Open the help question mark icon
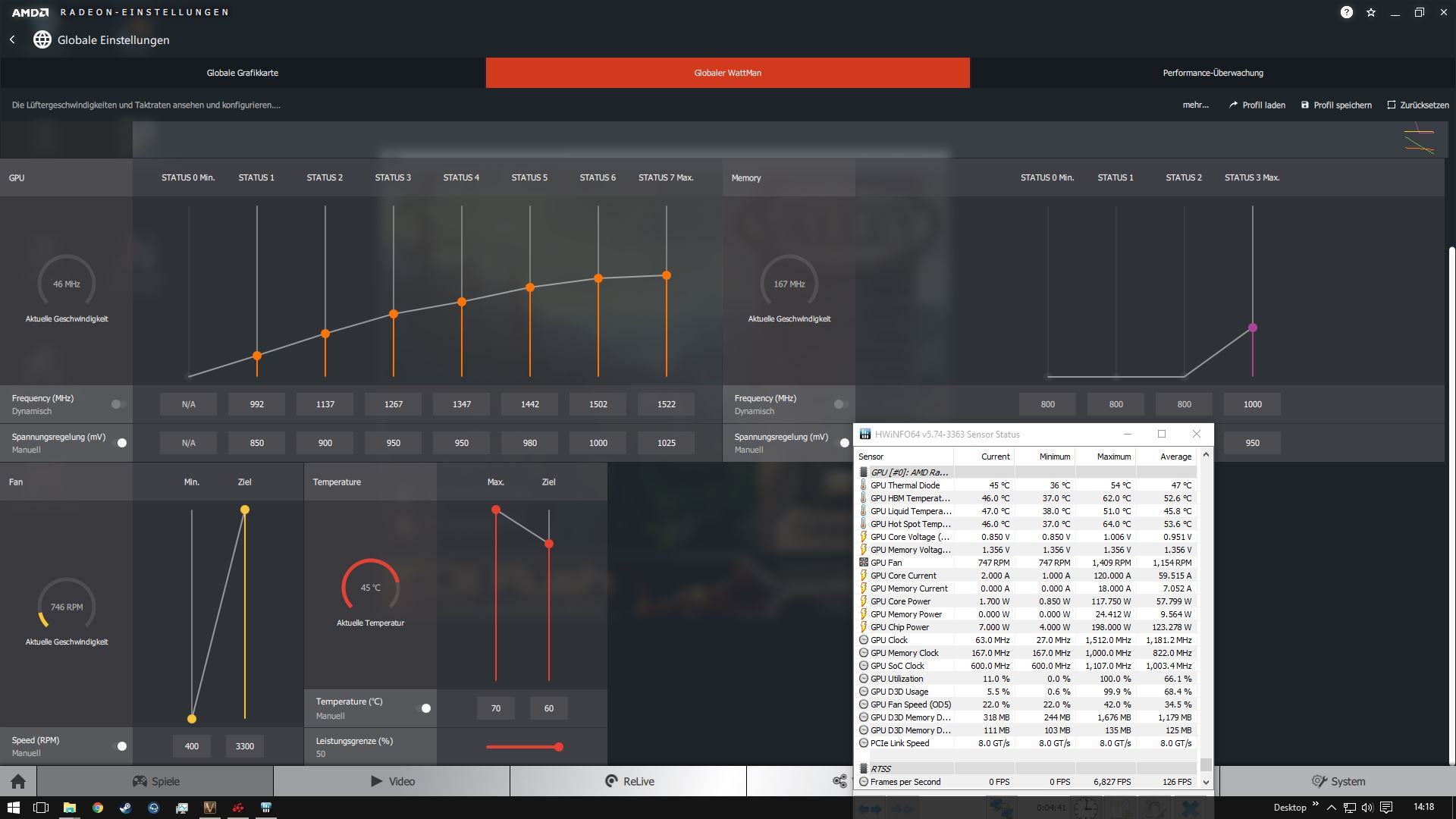Image resolution: width=1456 pixels, height=819 pixels. point(1346,12)
